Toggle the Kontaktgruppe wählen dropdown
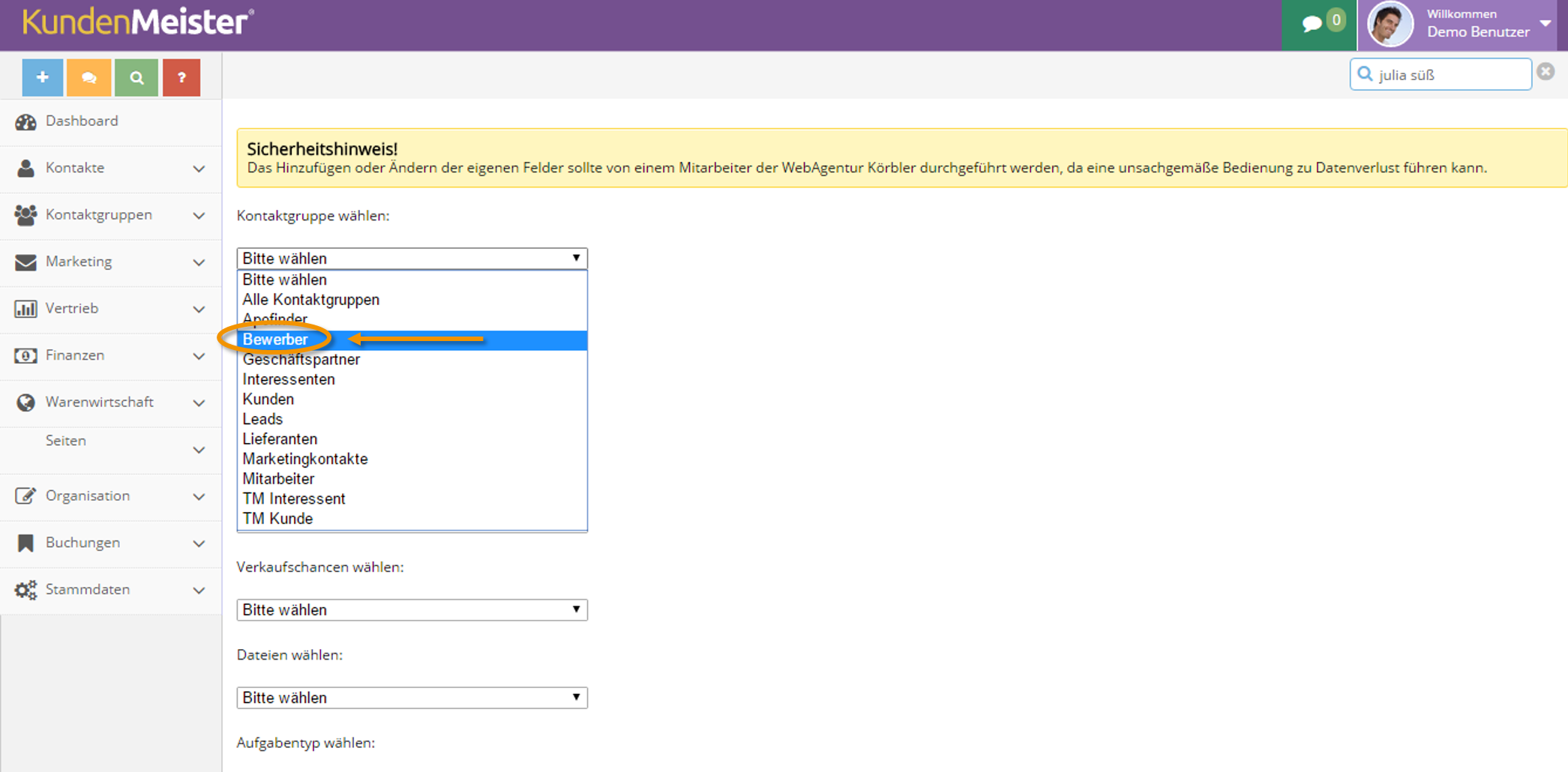 [x=412, y=259]
